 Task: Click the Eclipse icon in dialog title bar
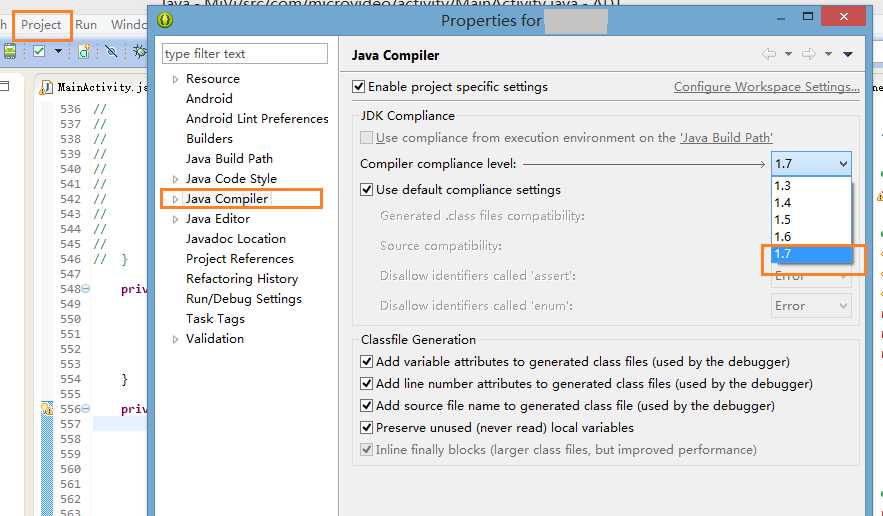(164, 20)
